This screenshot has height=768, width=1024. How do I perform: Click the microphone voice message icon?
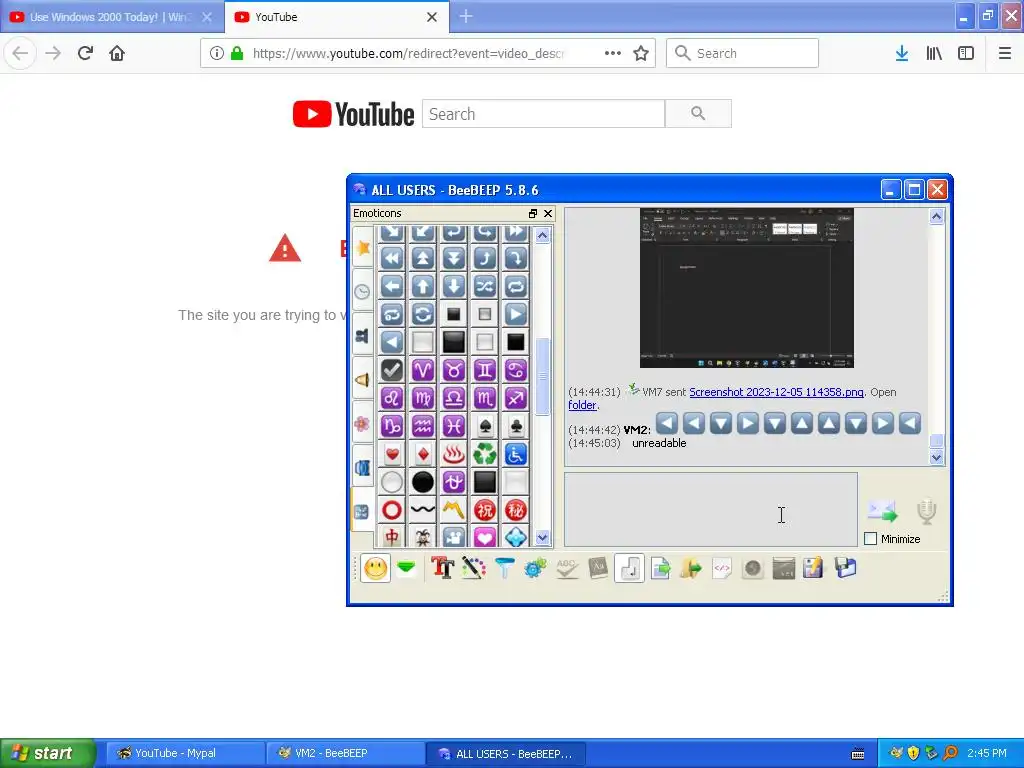coord(926,511)
